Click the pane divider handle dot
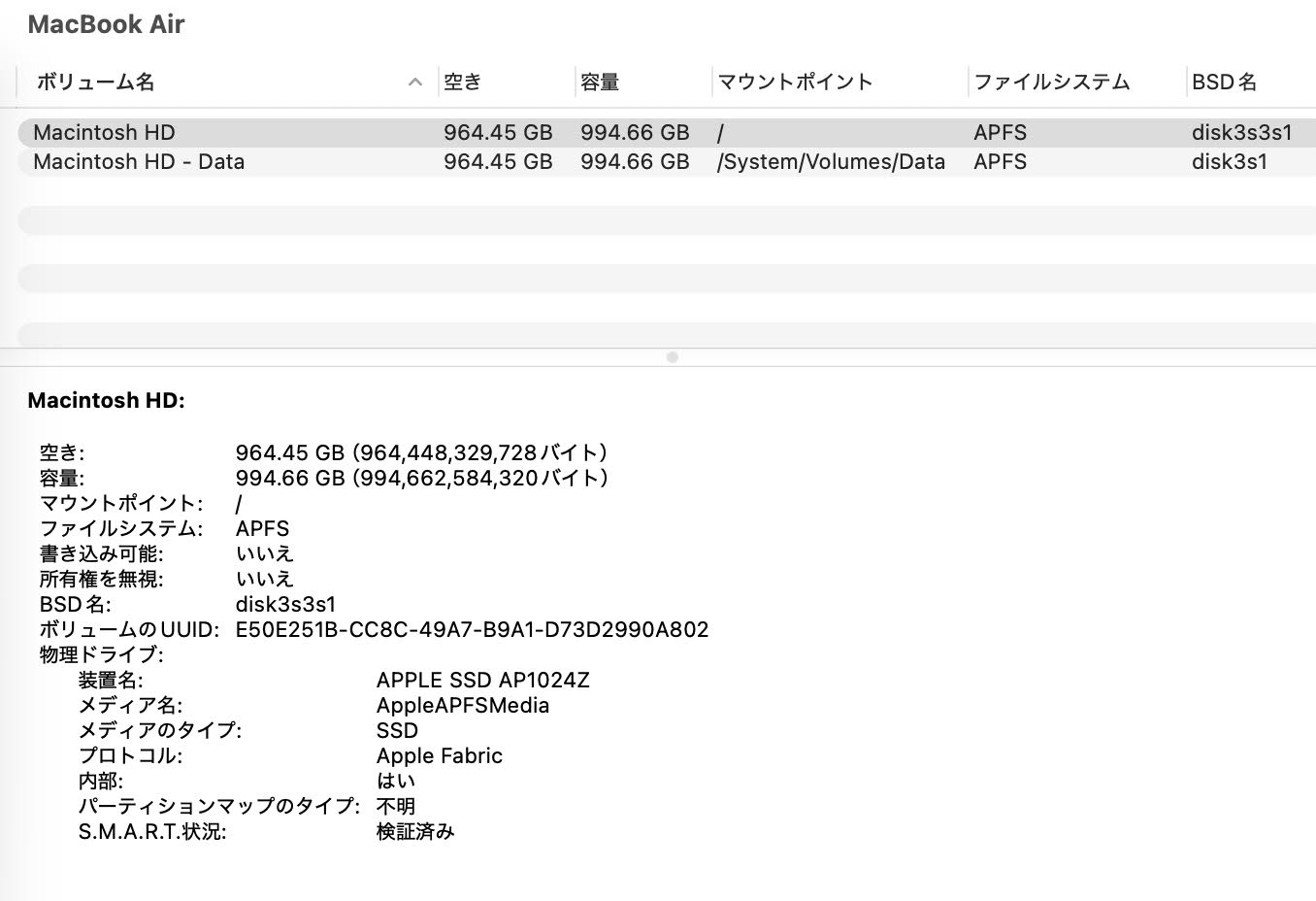1316x901 pixels. (672, 357)
